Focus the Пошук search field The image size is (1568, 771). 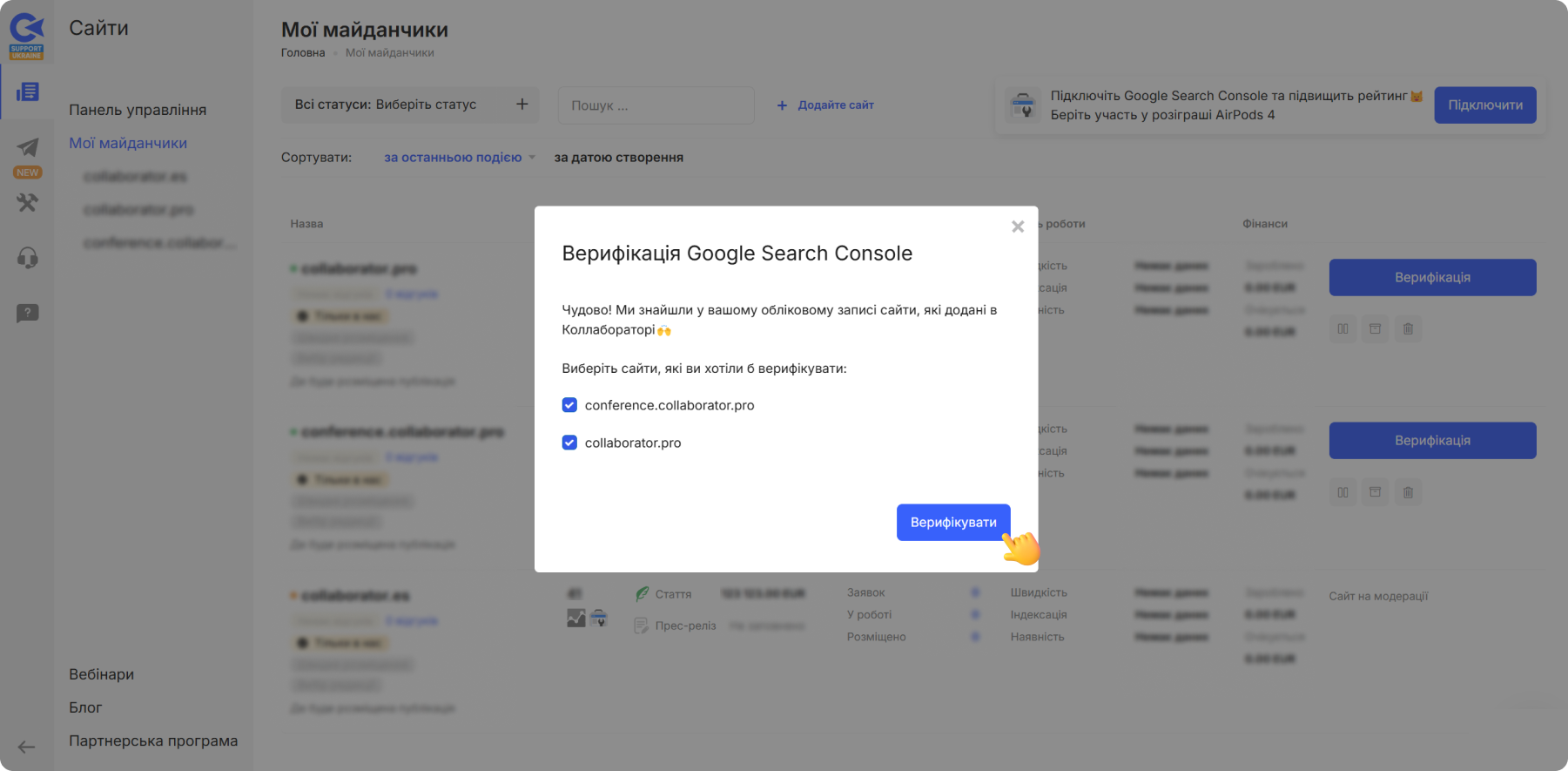coord(656,105)
